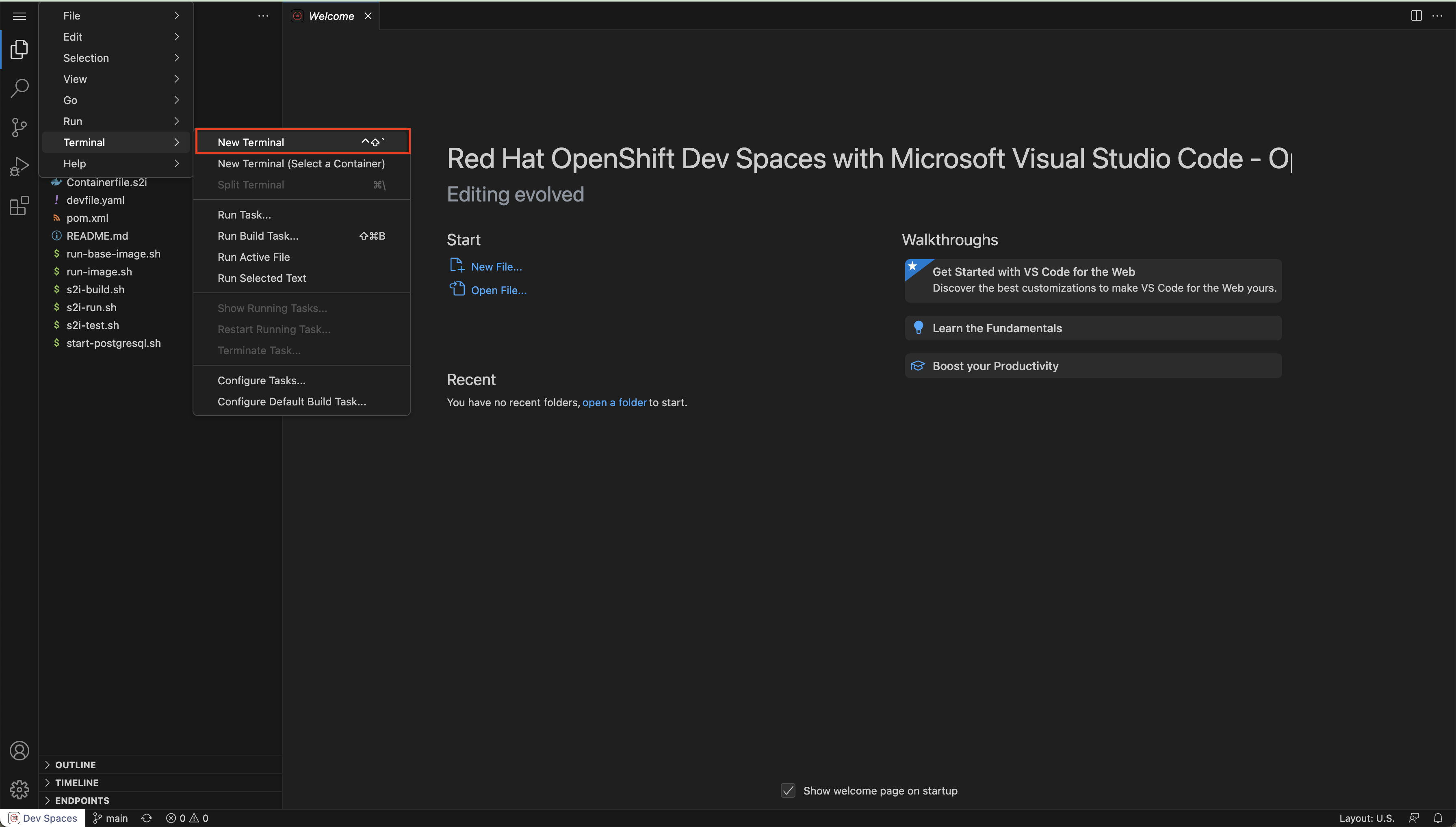Click the open a folder link
The width and height of the screenshot is (1456, 827).
(x=614, y=402)
